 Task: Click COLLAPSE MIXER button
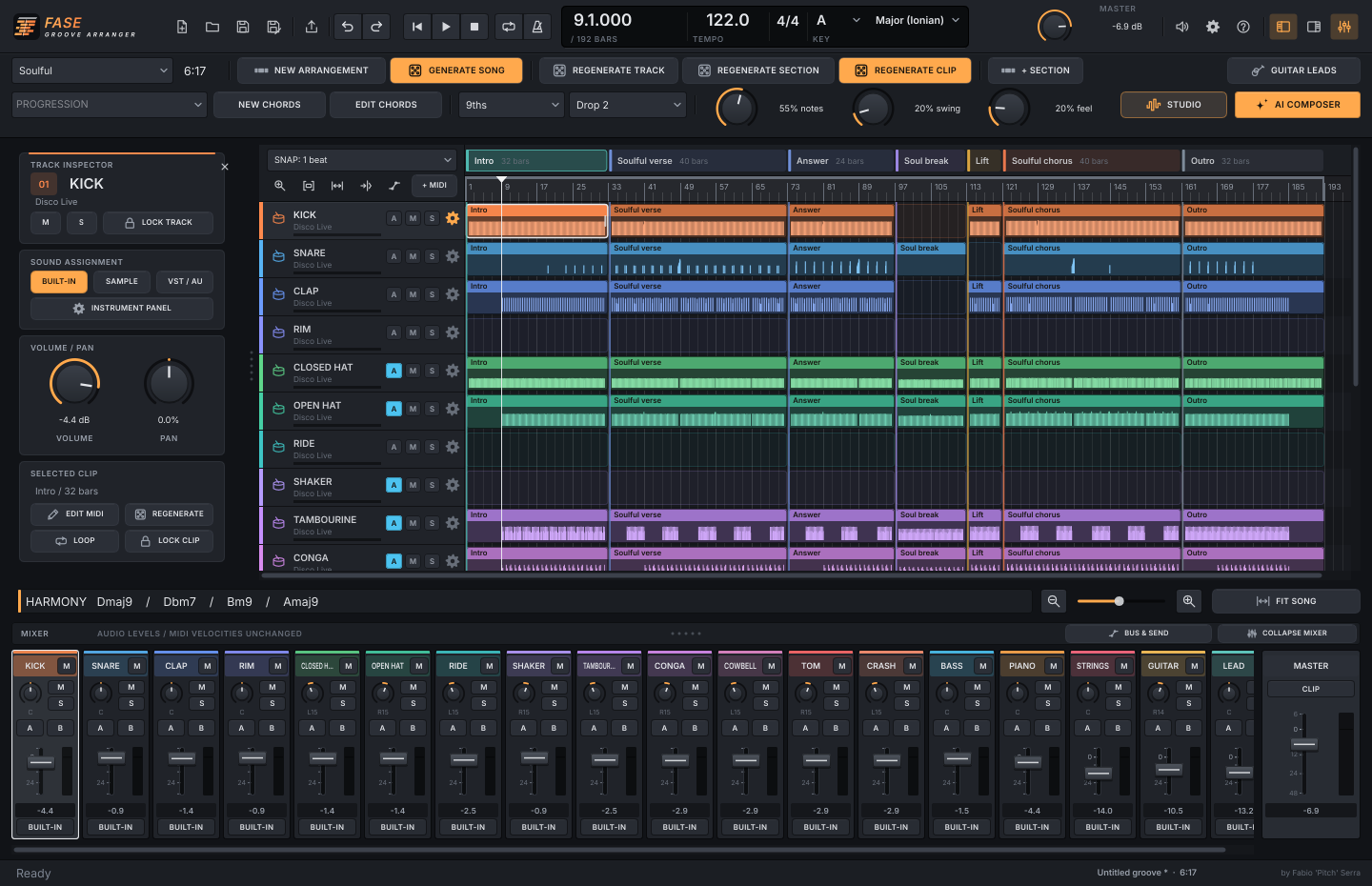tap(1286, 634)
